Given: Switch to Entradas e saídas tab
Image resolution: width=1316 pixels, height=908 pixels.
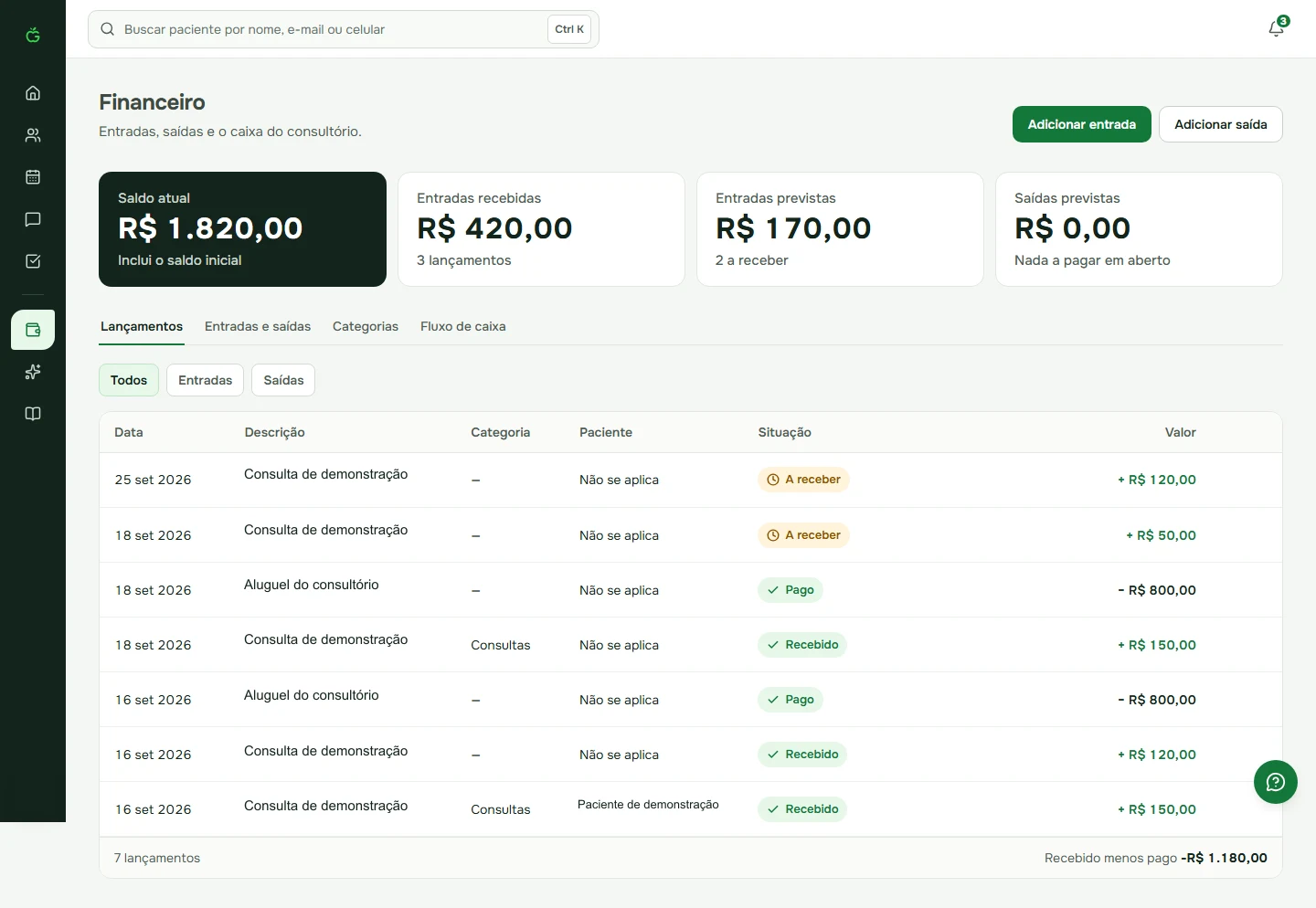Looking at the screenshot, I should tap(258, 326).
